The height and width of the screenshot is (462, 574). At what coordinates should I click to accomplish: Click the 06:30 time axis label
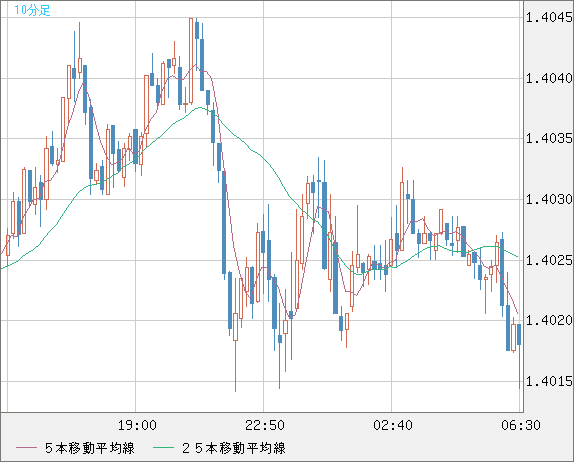pos(521,425)
